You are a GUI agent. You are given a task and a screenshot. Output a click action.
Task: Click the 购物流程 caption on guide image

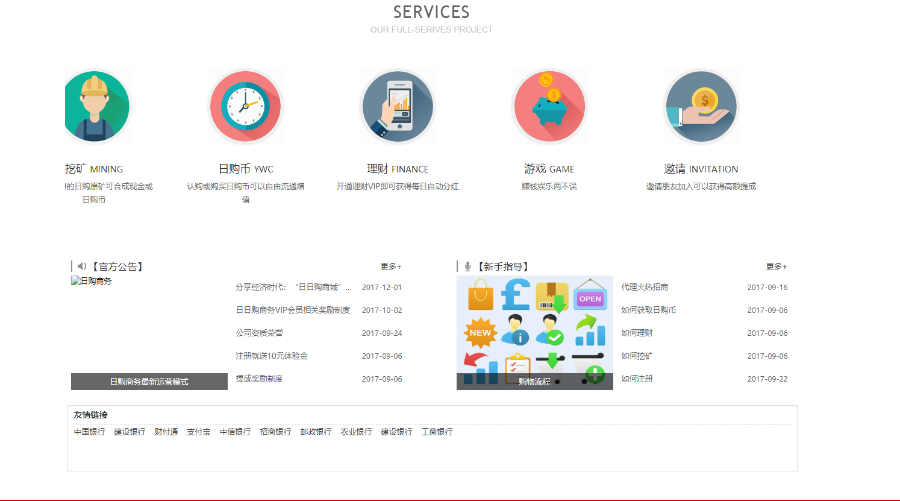pos(534,382)
